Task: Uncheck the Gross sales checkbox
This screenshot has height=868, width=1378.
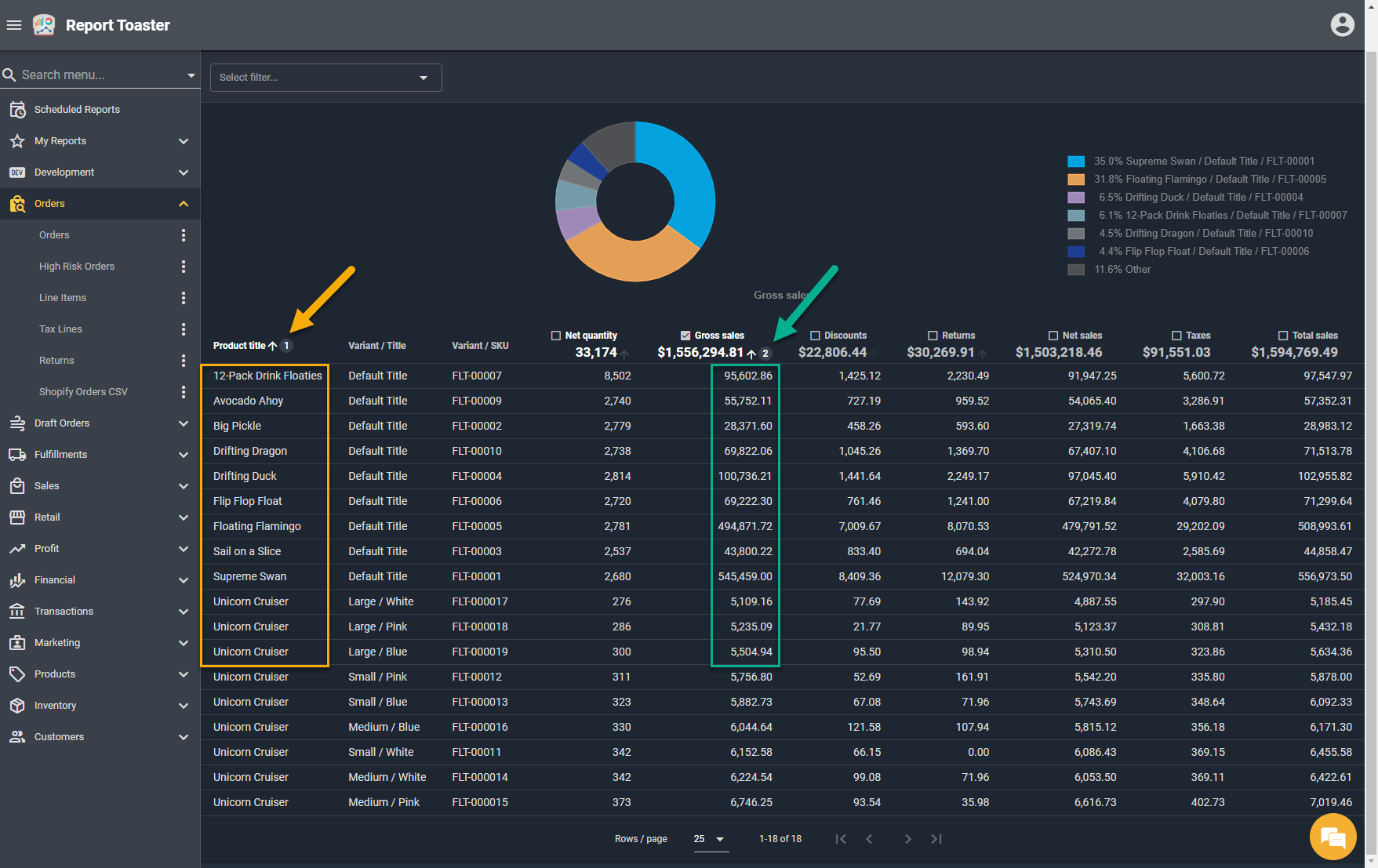Action: (685, 336)
